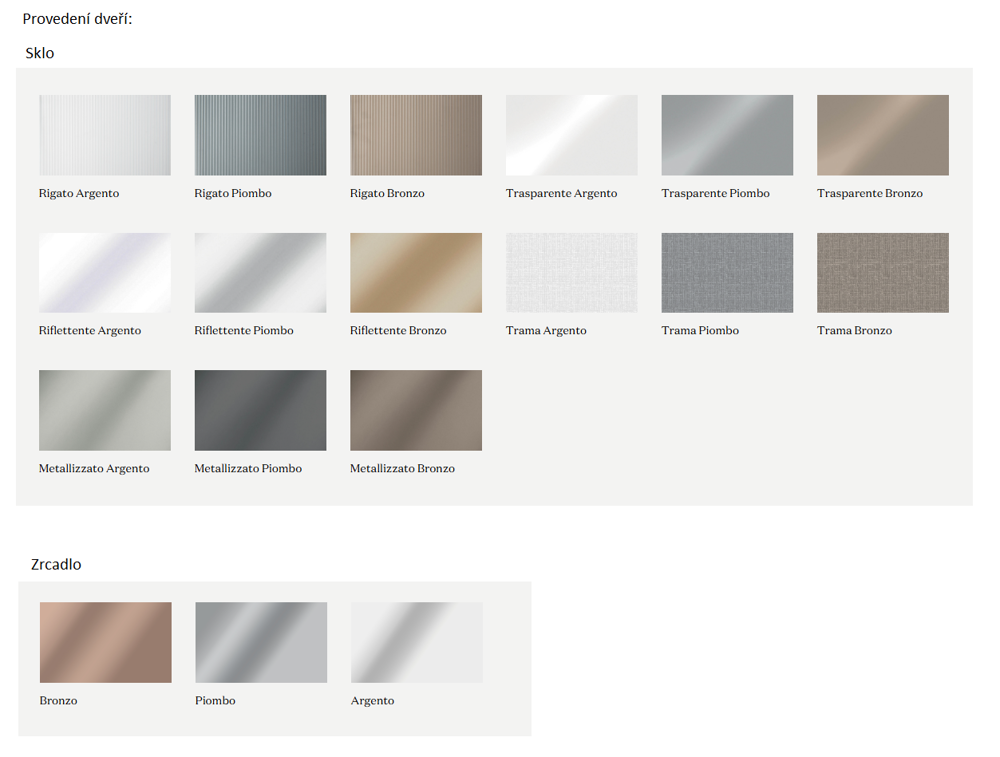Click the 'Rigato Bronzo' label
1000x757 pixels.
tap(387, 193)
